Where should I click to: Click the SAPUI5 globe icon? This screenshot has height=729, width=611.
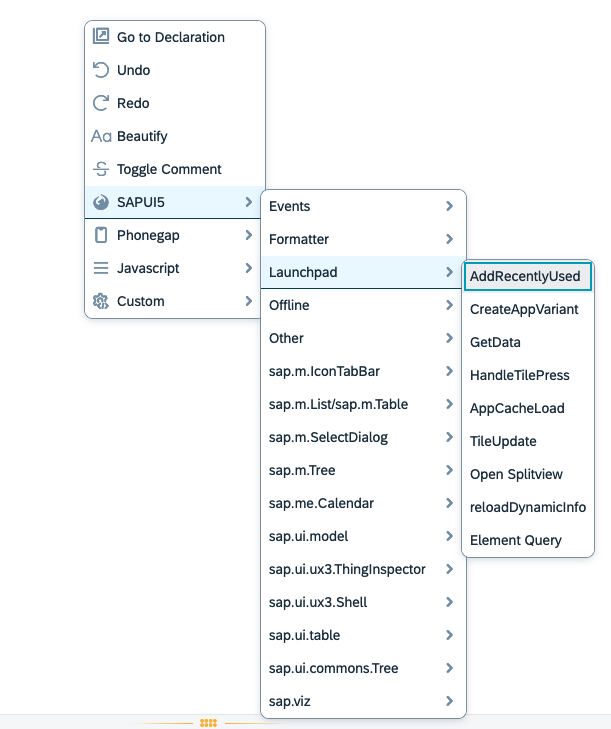click(x=101, y=202)
